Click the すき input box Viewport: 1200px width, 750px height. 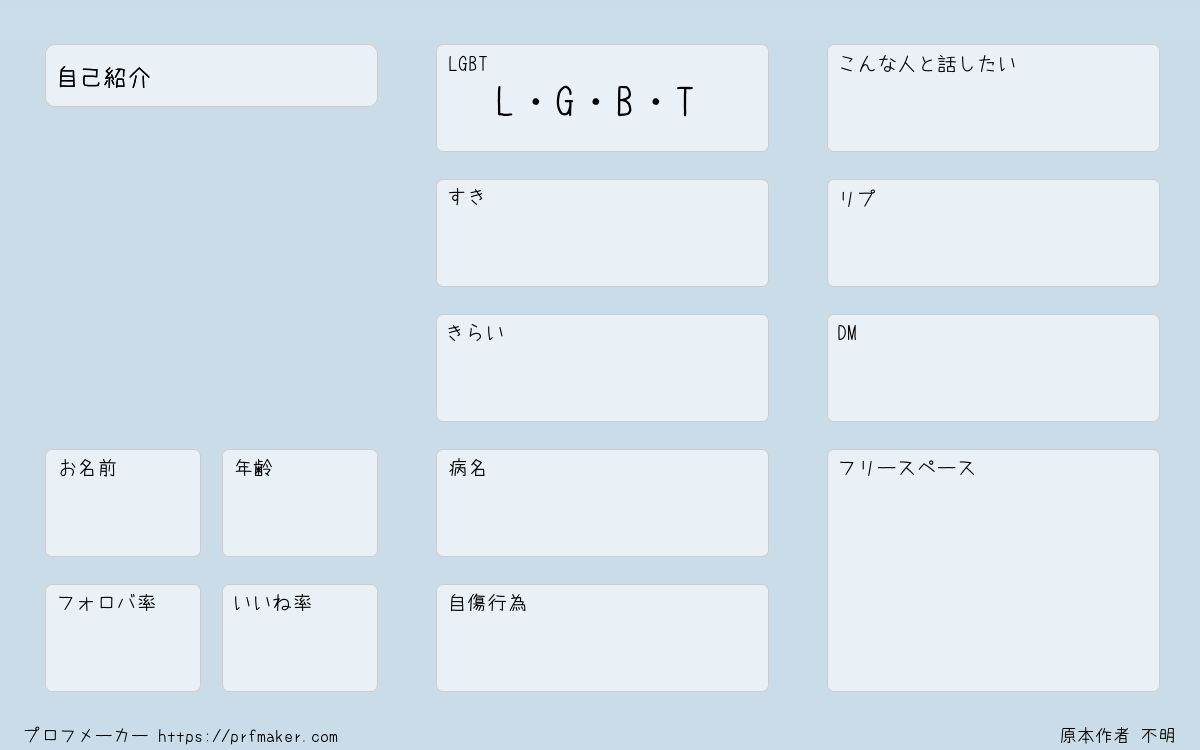(602, 233)
